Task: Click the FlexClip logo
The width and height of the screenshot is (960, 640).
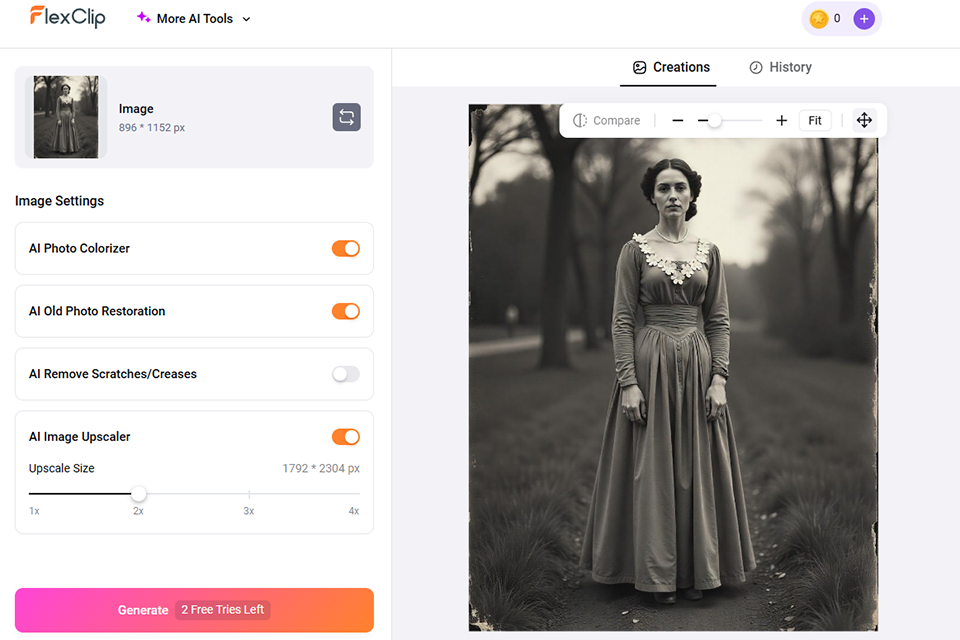Action: [x=67, y=17]
